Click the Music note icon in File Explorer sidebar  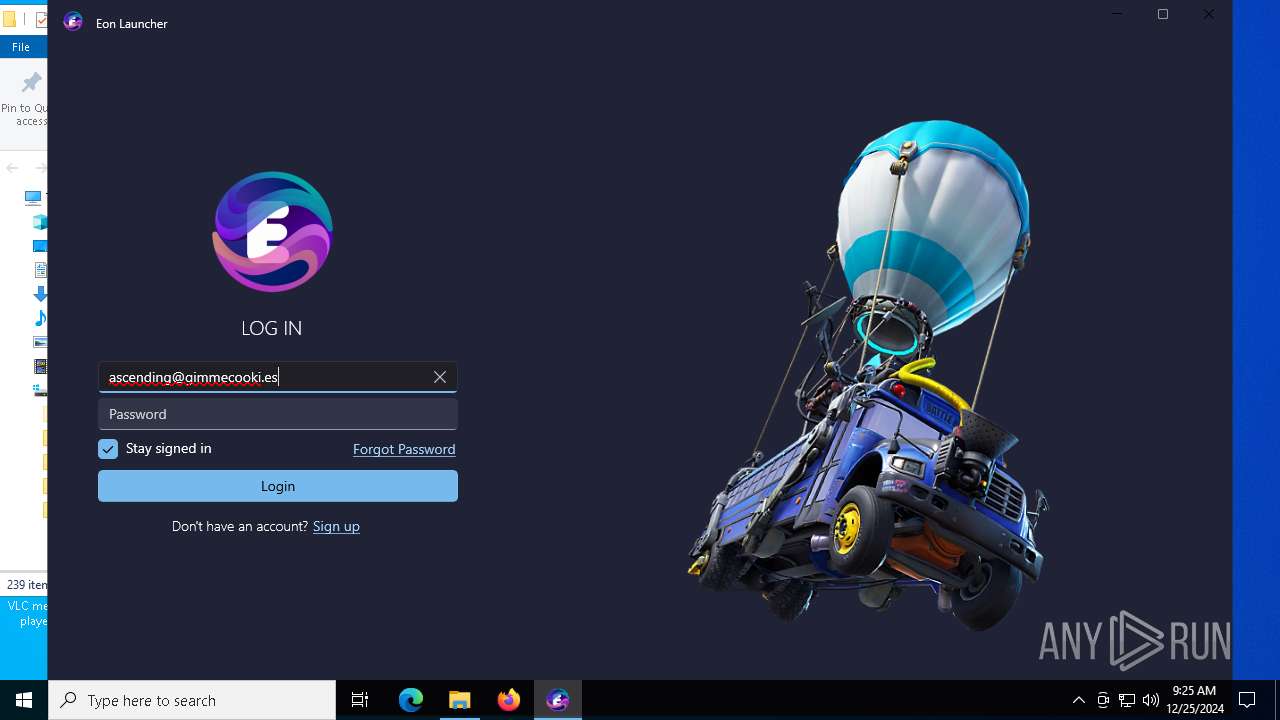(40, 318)
